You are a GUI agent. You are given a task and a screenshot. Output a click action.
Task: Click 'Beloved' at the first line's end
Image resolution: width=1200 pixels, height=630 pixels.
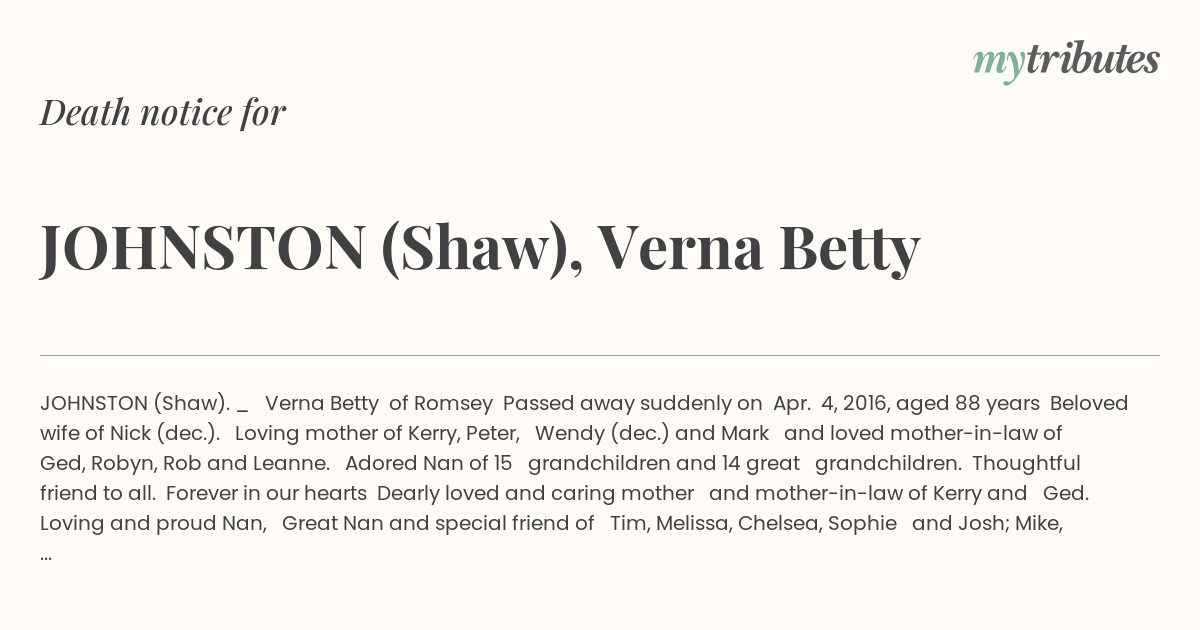click(x=1088, y=403)
